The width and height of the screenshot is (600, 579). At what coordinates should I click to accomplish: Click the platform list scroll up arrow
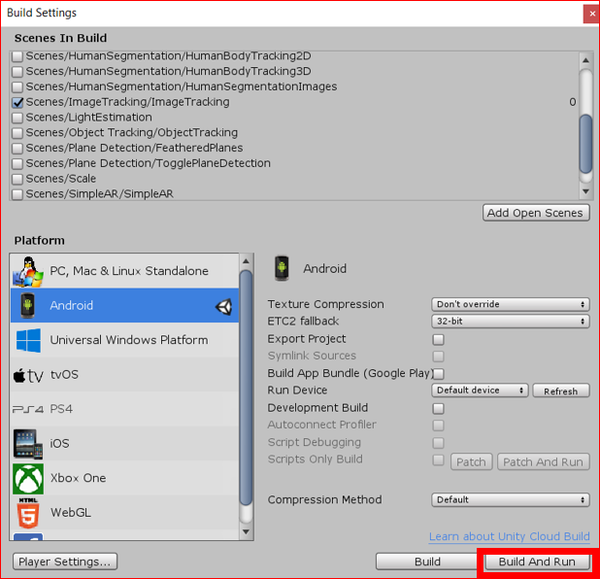pos(246,261)
